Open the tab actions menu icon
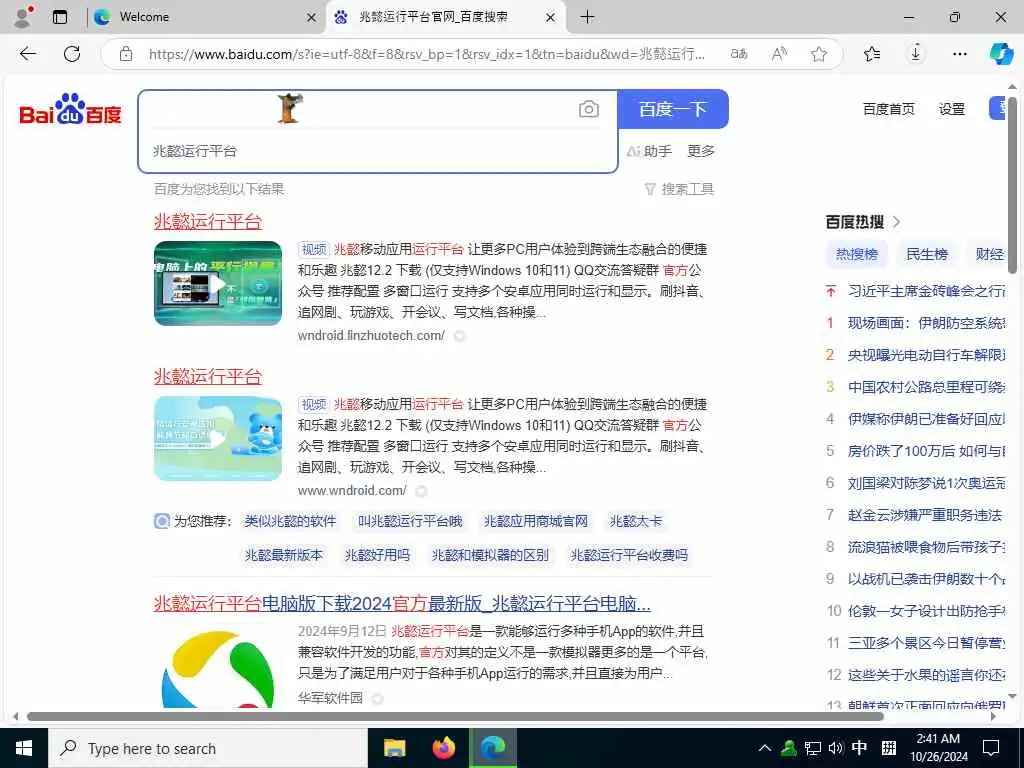This screenshot has height=768, width=1024. pyautogui.click(x=60, y=17)
